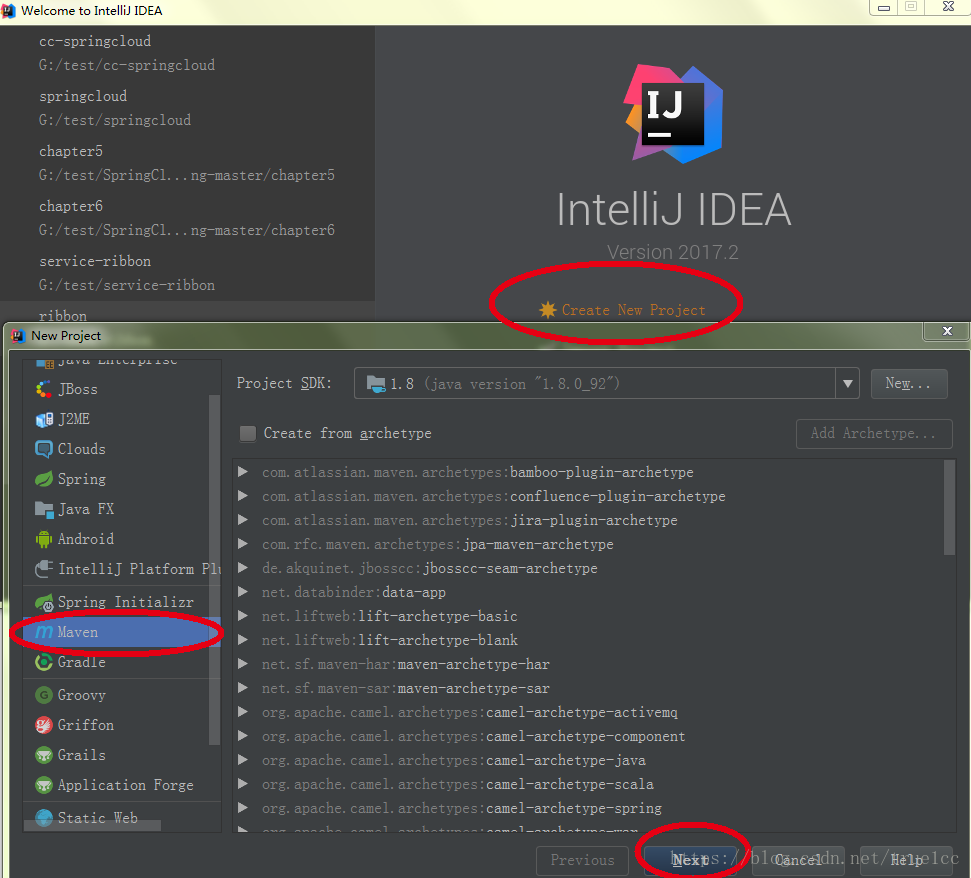971x878 pixels.
Task: Click the New... SDK button
Action: [908, 384]
